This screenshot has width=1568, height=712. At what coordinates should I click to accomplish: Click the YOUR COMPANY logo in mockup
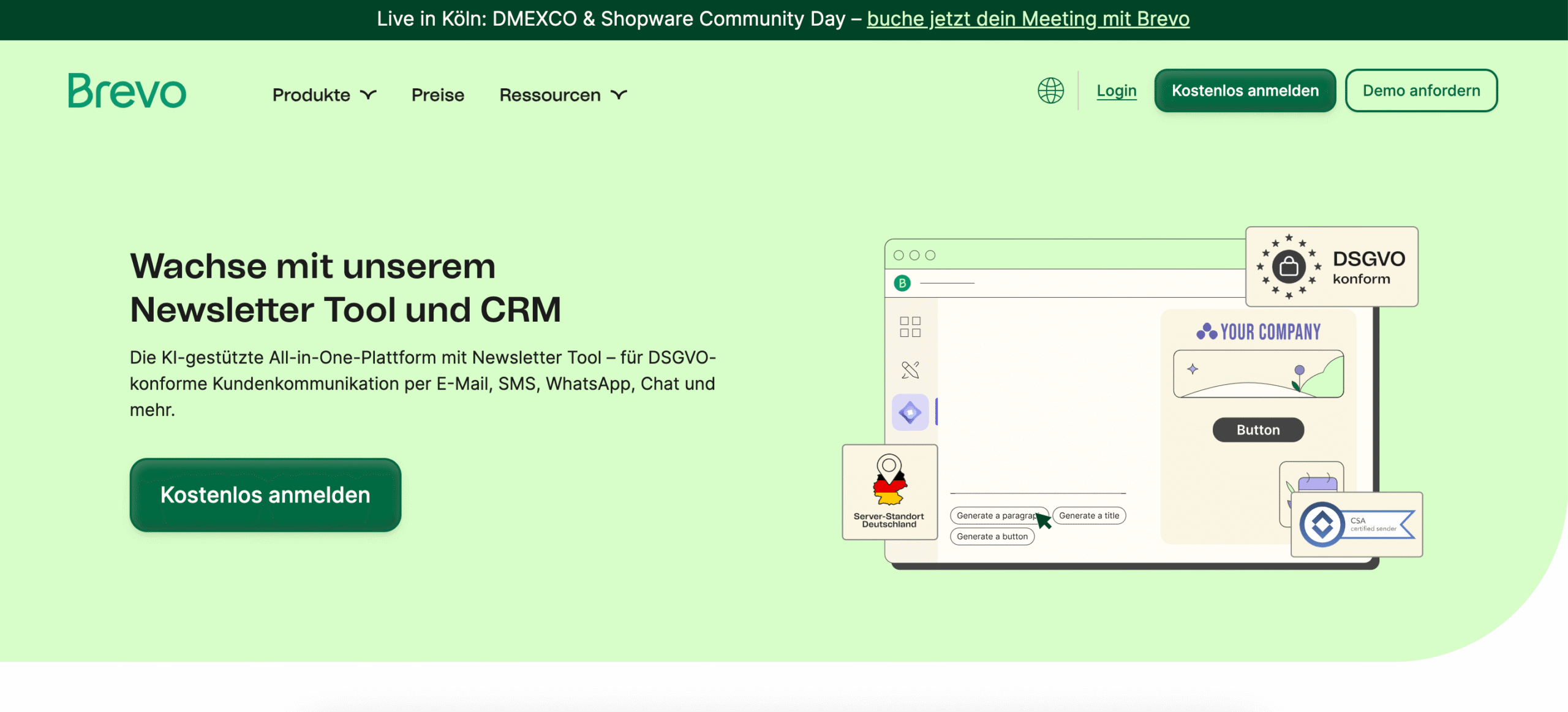tap(1259, 331)
